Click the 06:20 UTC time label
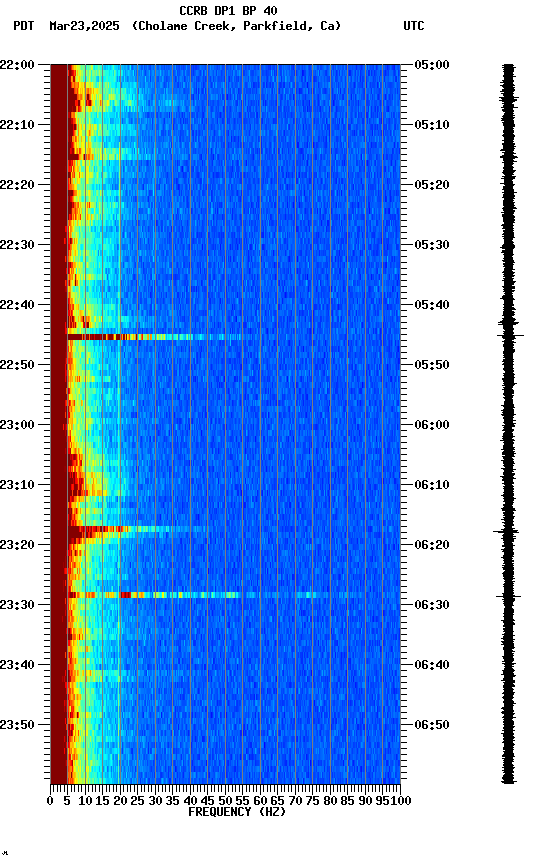 (x=432, y=546)
